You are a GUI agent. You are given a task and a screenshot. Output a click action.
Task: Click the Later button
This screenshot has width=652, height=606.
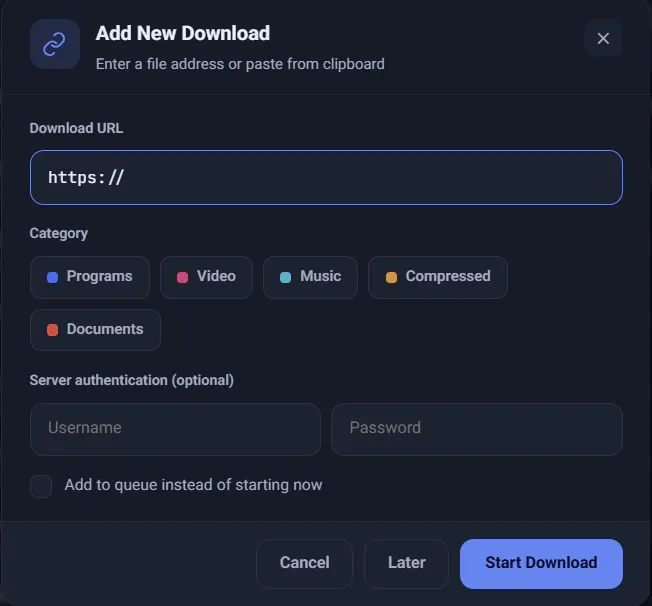pyautogui.click(x=406, y=564)
